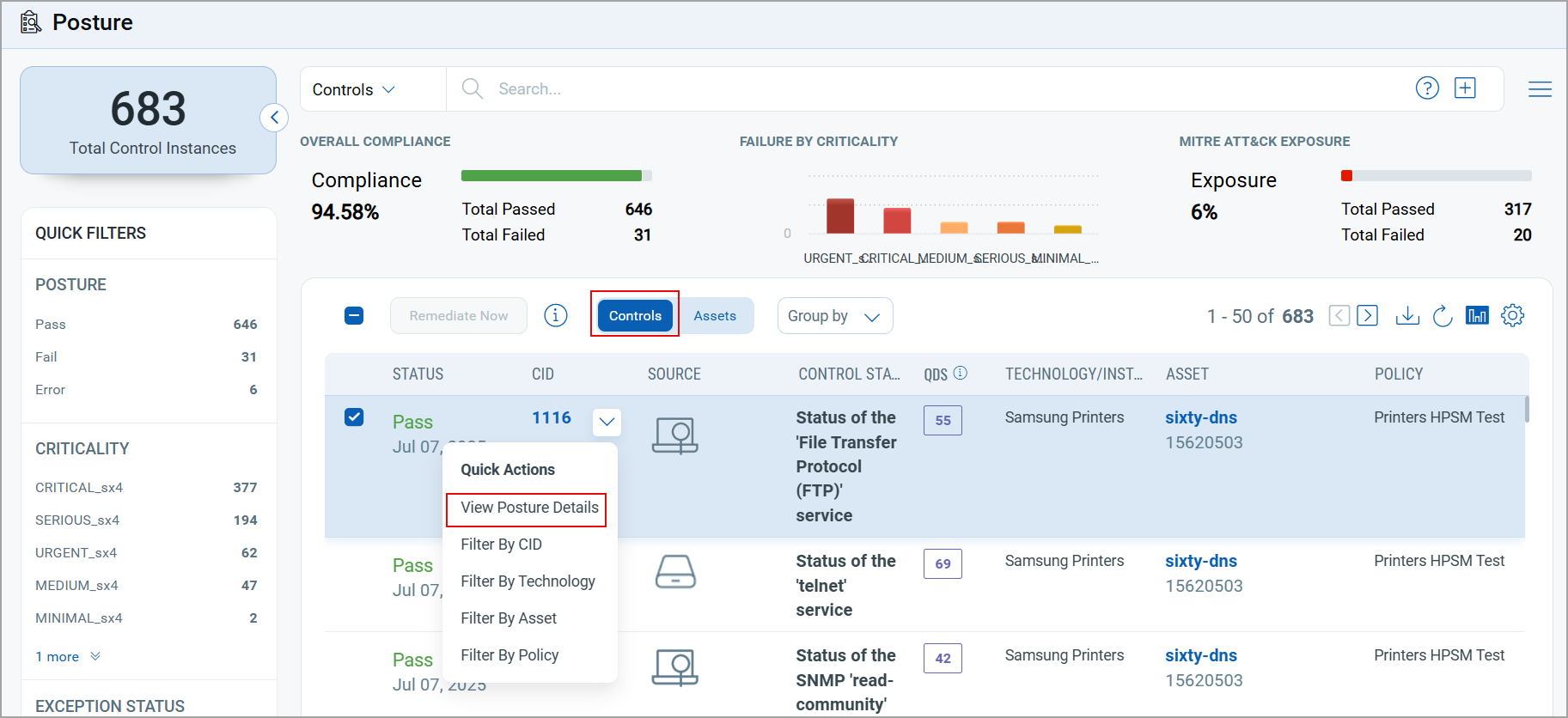Screen dimensions: 1568x718
Task: Click info icon beside Remediate Now
Action: coord(556,316)
